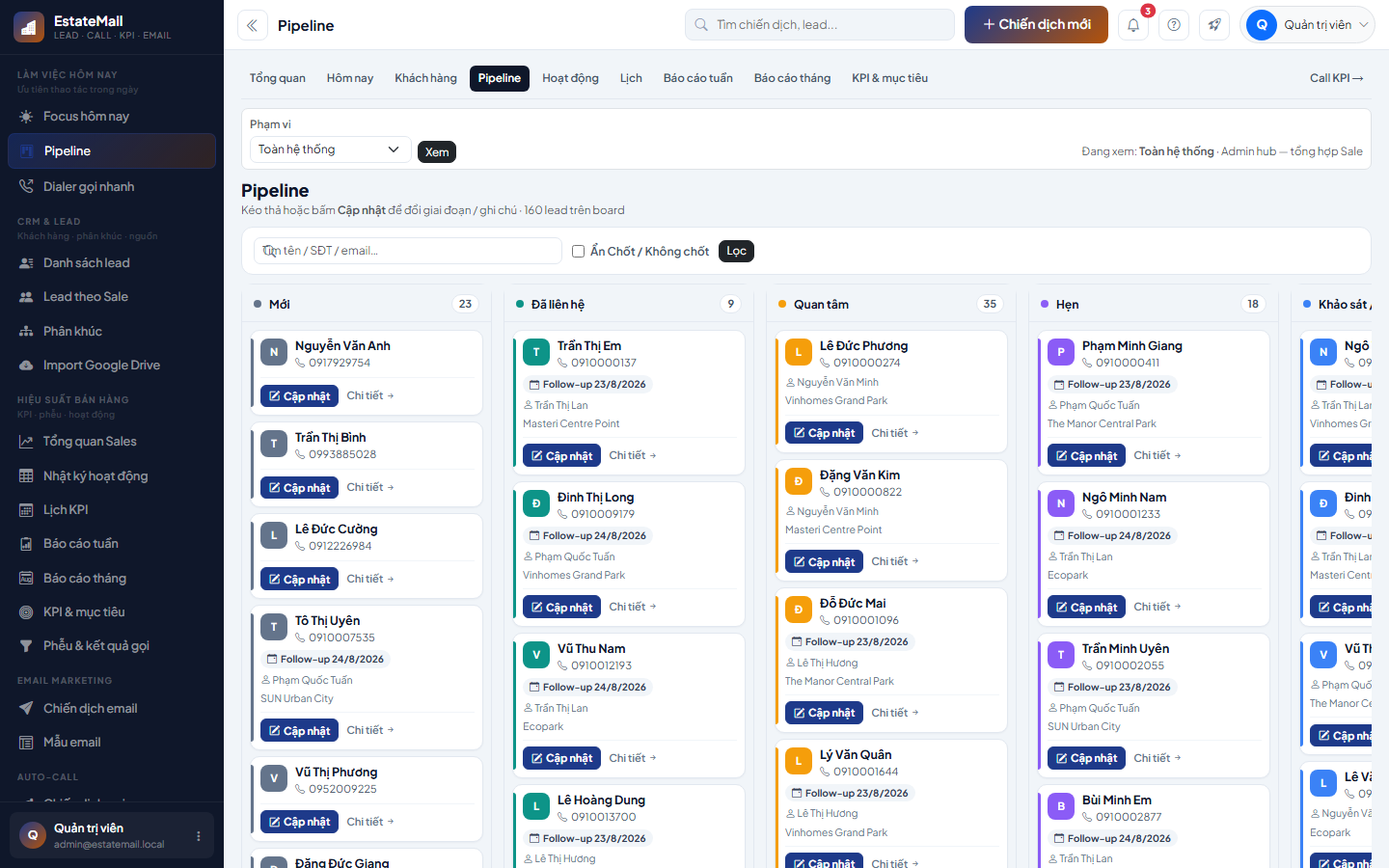
Task: Click avatar of Nguyễn Văn Anh card
Action: (274, 353)
